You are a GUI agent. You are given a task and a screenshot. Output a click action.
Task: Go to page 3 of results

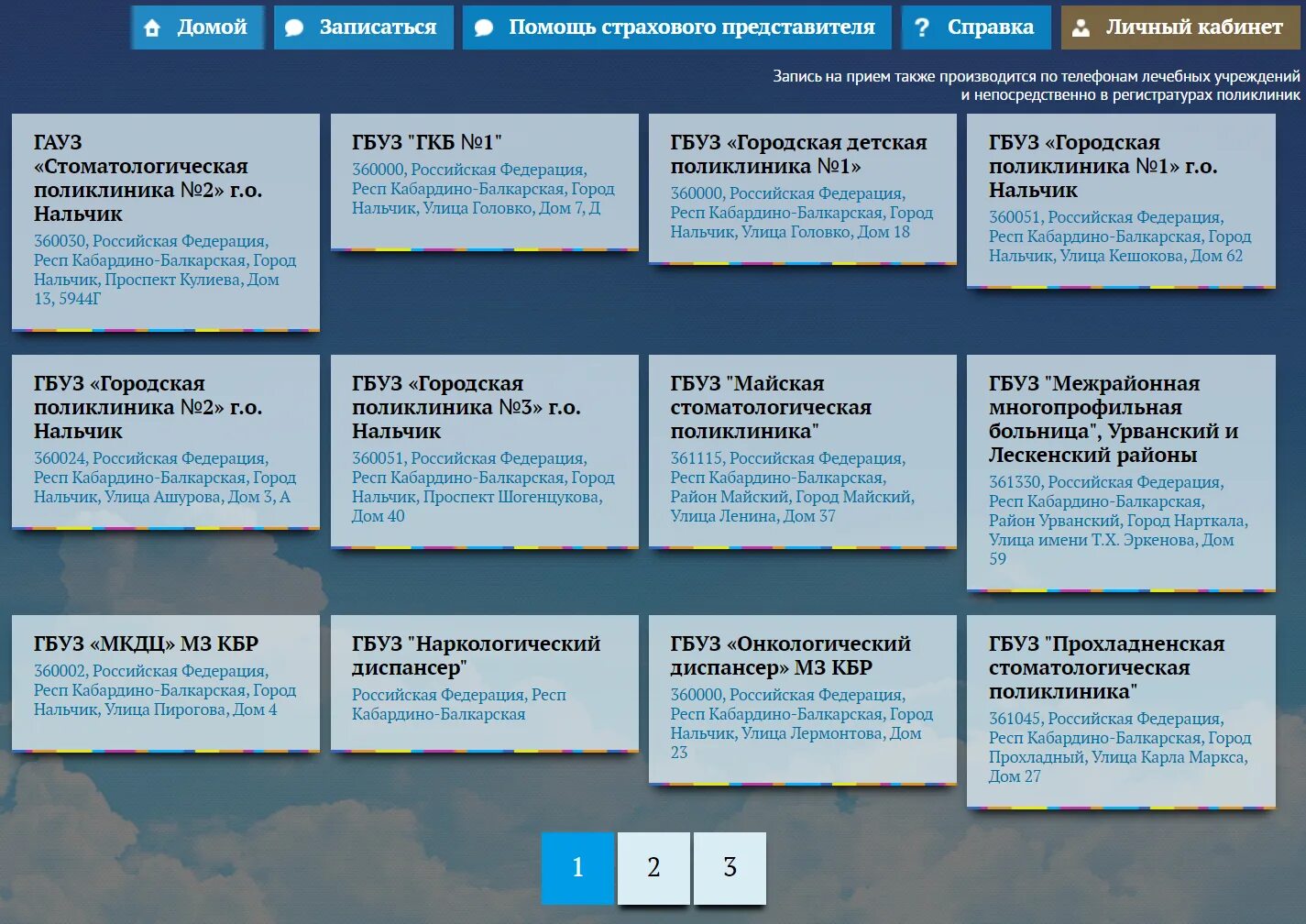click(730, 867)
